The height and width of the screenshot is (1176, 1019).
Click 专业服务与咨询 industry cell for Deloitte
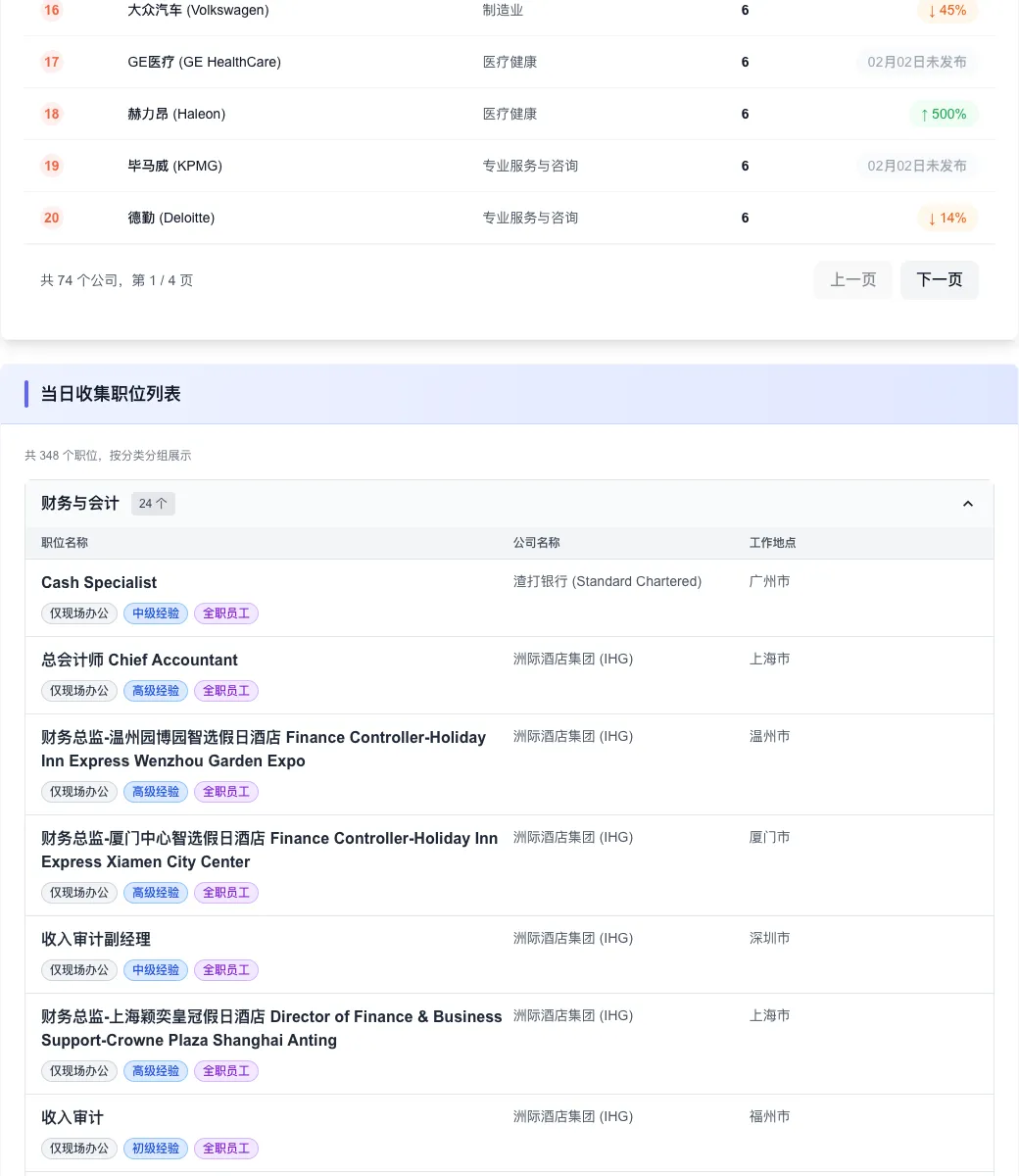tap(530, 218)
